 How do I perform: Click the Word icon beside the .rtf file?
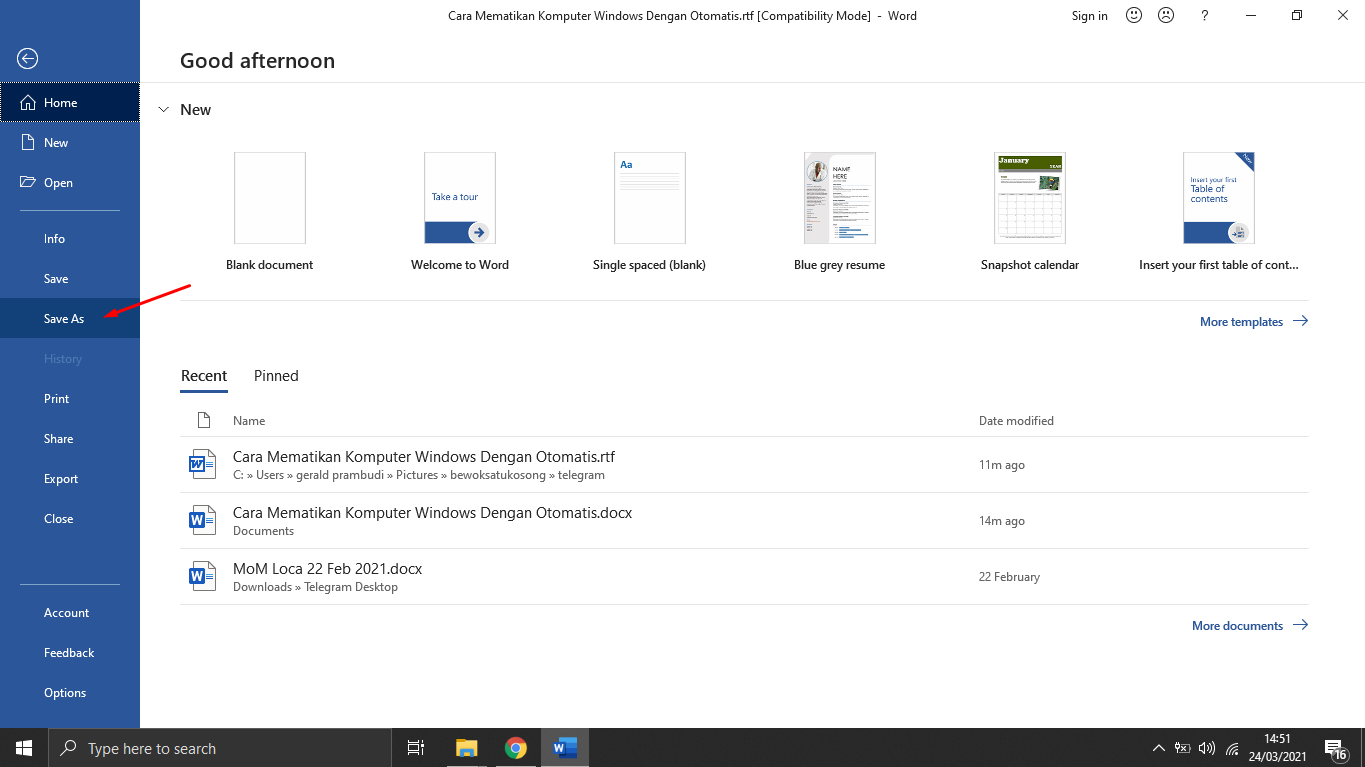(203, 464)
